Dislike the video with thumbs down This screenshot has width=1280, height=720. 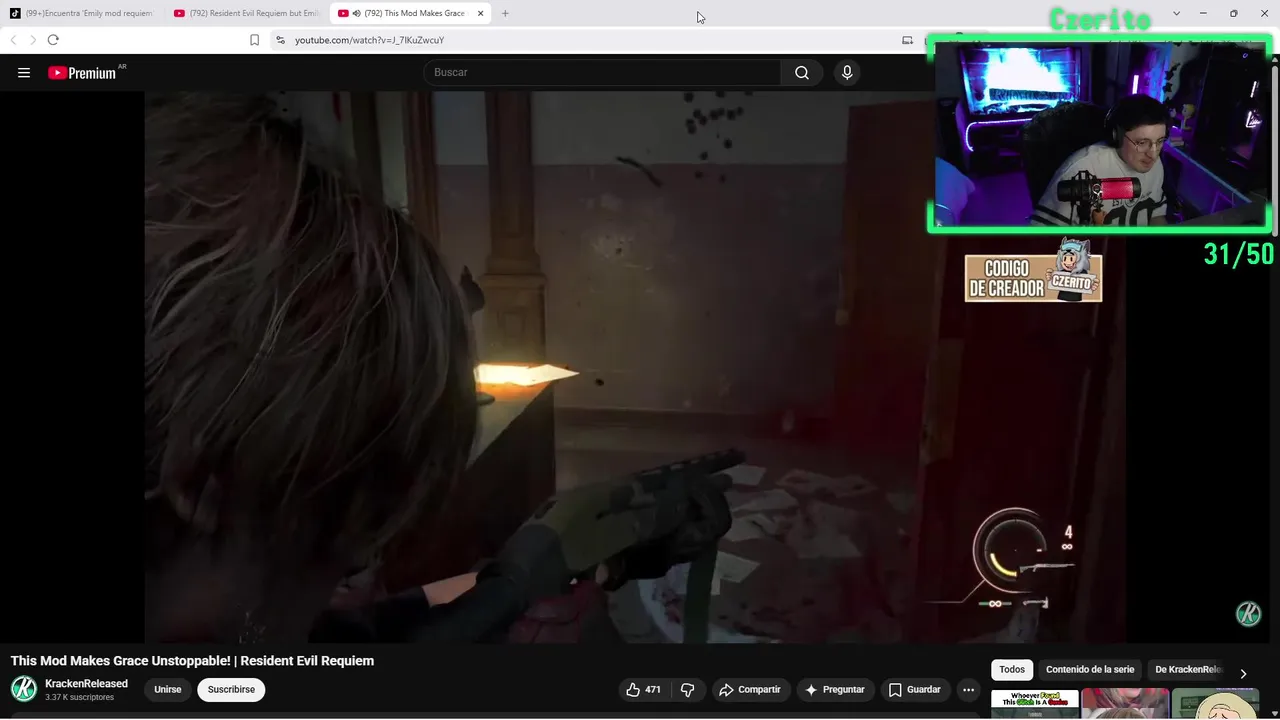pyautogui.click(x=687, y=689)
